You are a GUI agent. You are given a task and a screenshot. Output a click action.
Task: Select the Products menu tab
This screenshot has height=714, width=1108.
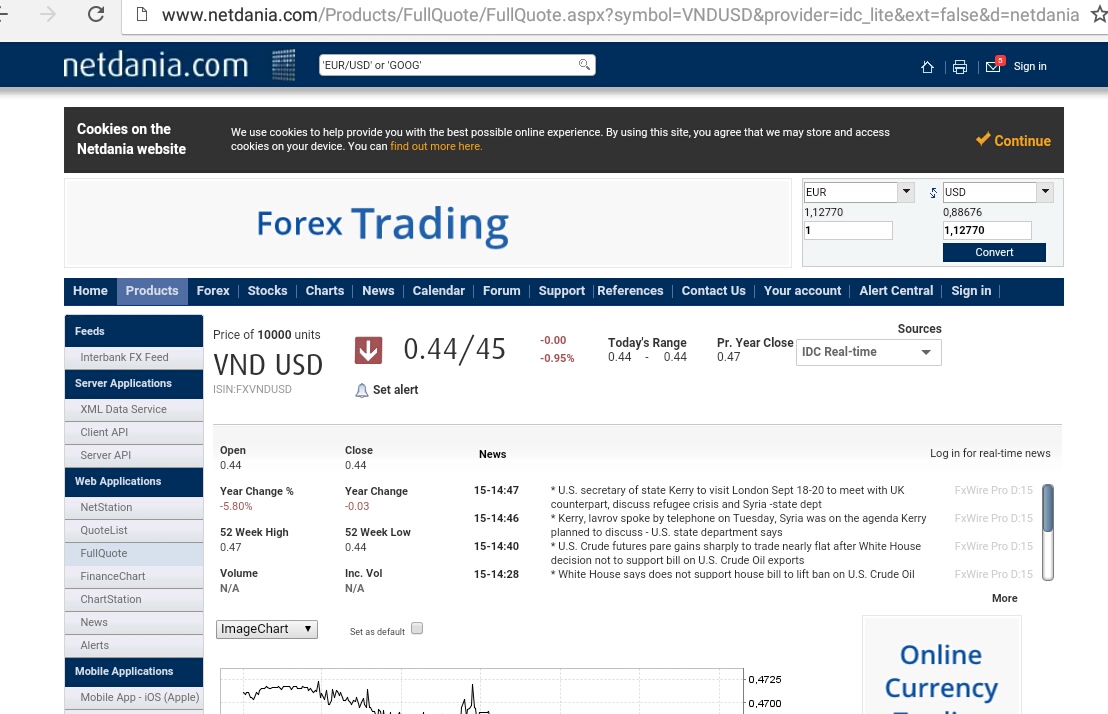(152, 291)
